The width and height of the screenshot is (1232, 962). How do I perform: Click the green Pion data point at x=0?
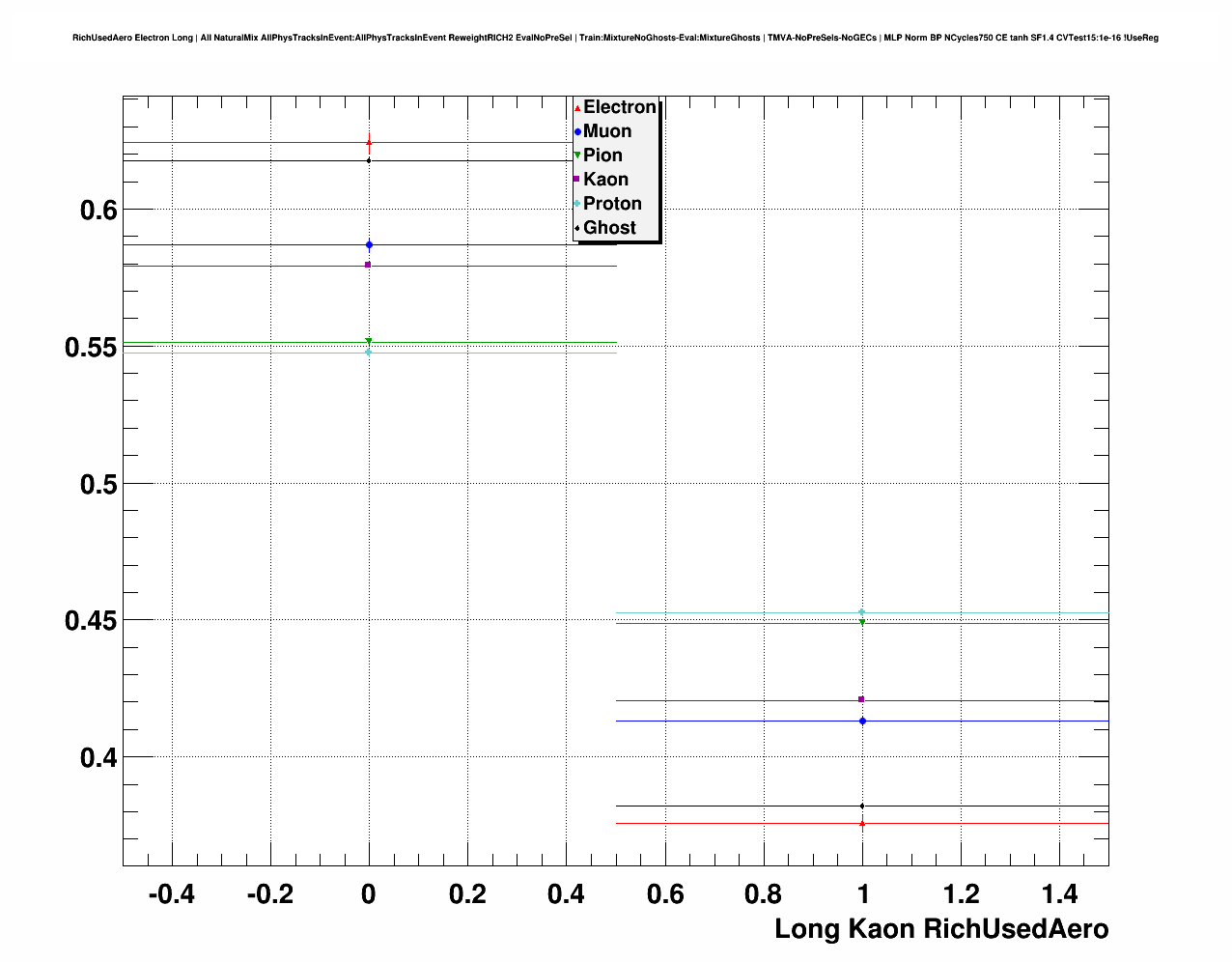point(369,341)
